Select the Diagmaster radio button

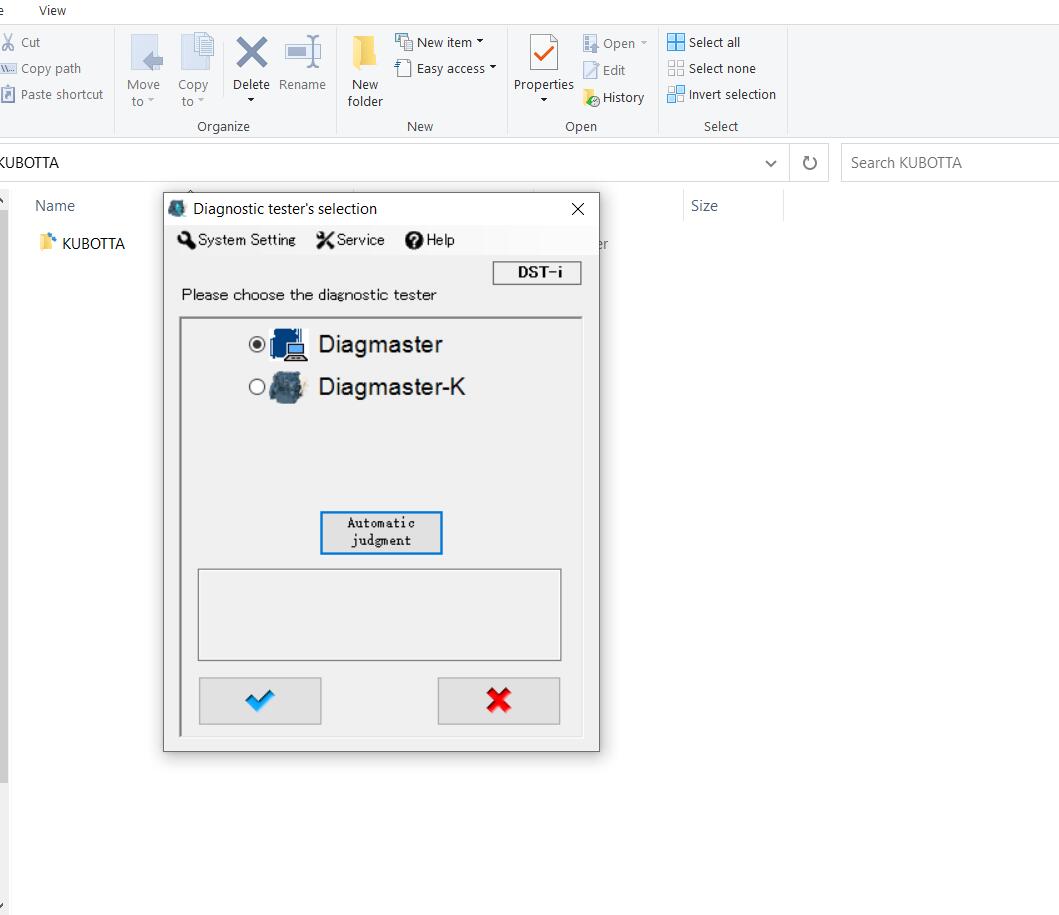coord(257,344)
